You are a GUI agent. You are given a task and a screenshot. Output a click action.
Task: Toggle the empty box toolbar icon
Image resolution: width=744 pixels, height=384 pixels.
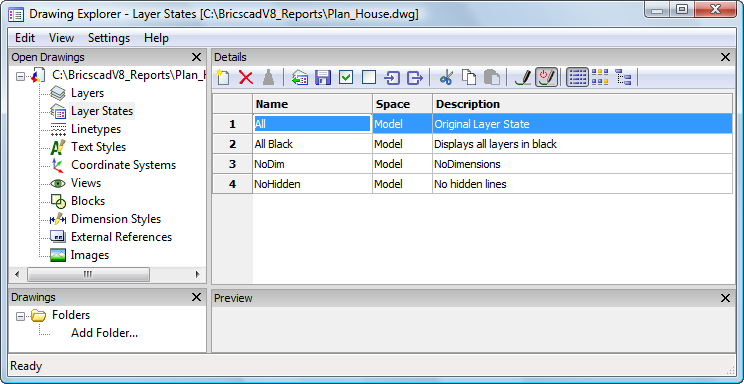click(x=369, y=77)
